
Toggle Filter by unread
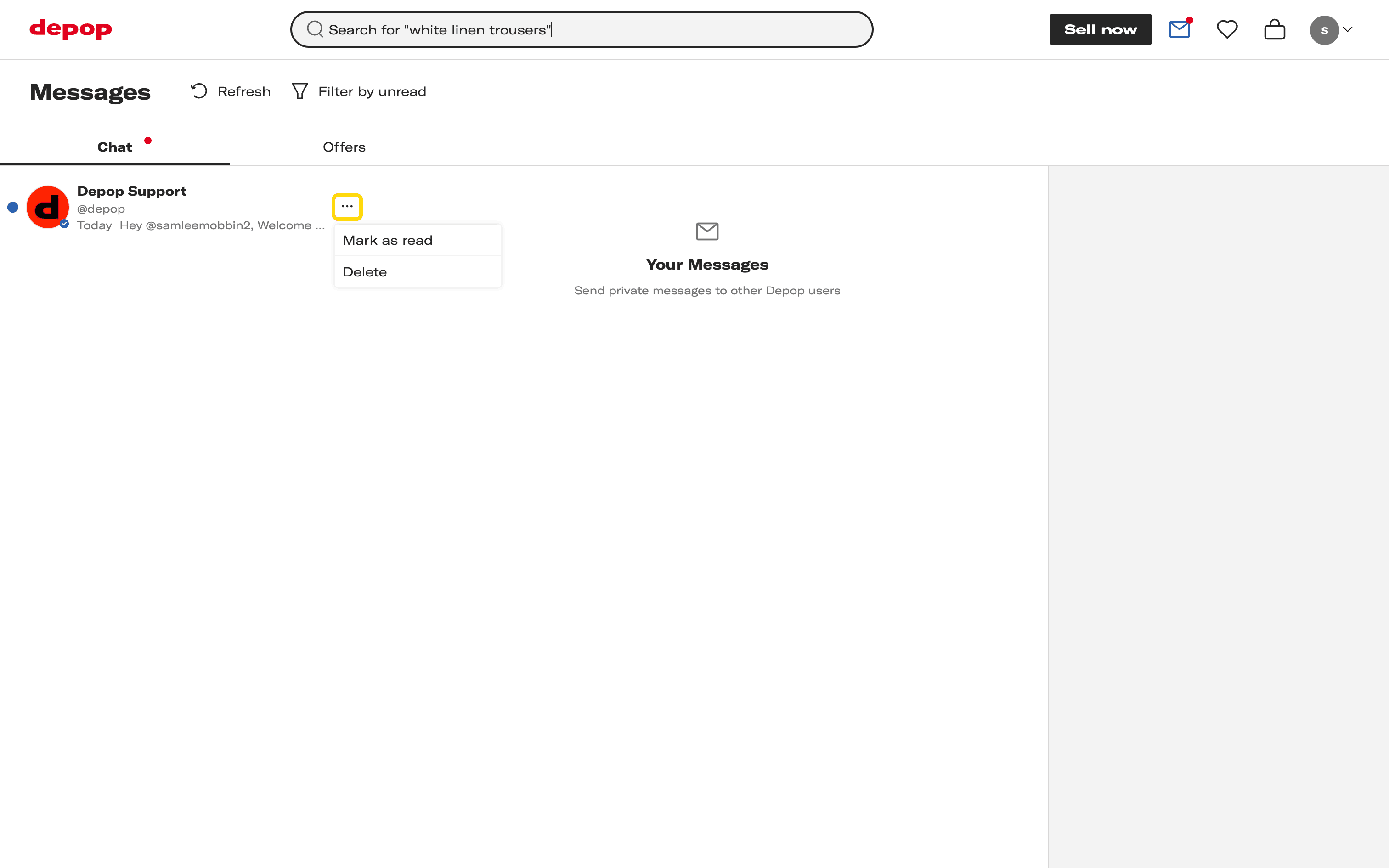(x=372, y=92)
